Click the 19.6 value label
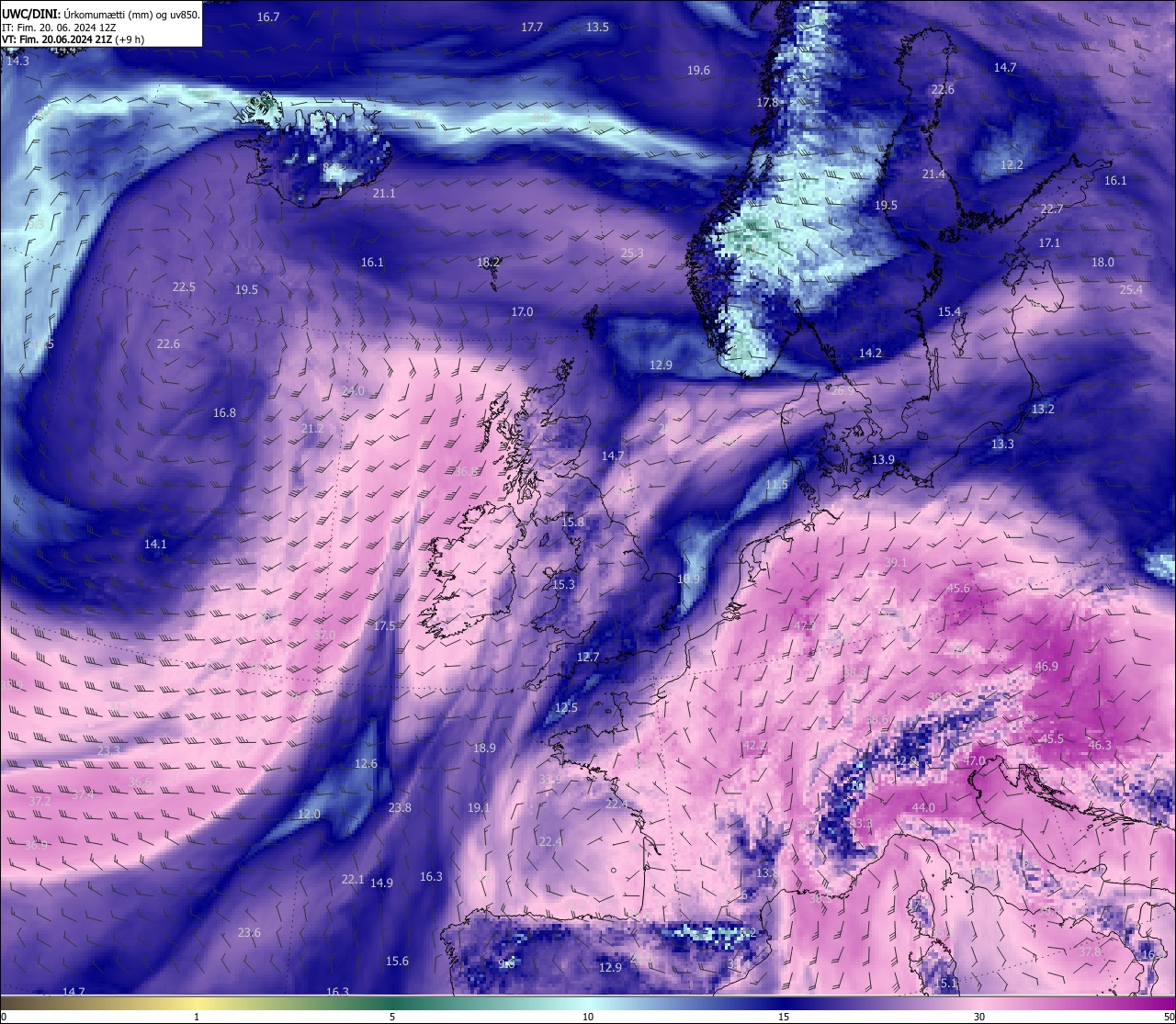This screenshot has width=1176, height=1024. pyautogui.click(x=698, y=71)
